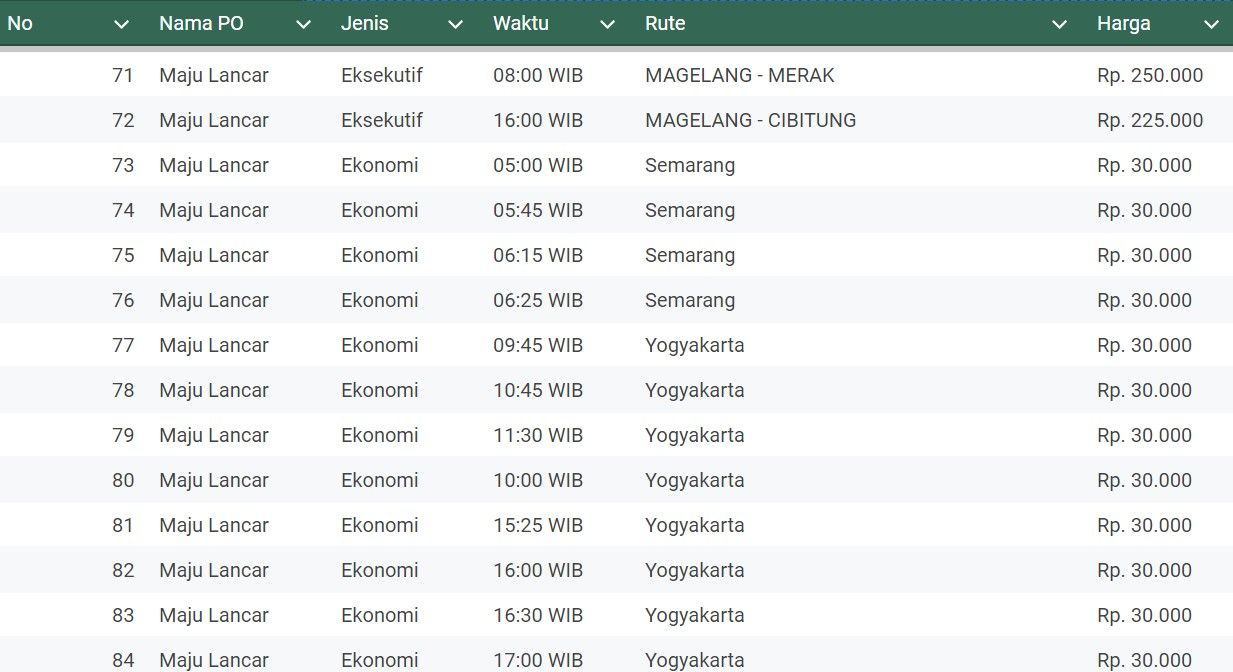Click the No column header

[x=20, y=23]
